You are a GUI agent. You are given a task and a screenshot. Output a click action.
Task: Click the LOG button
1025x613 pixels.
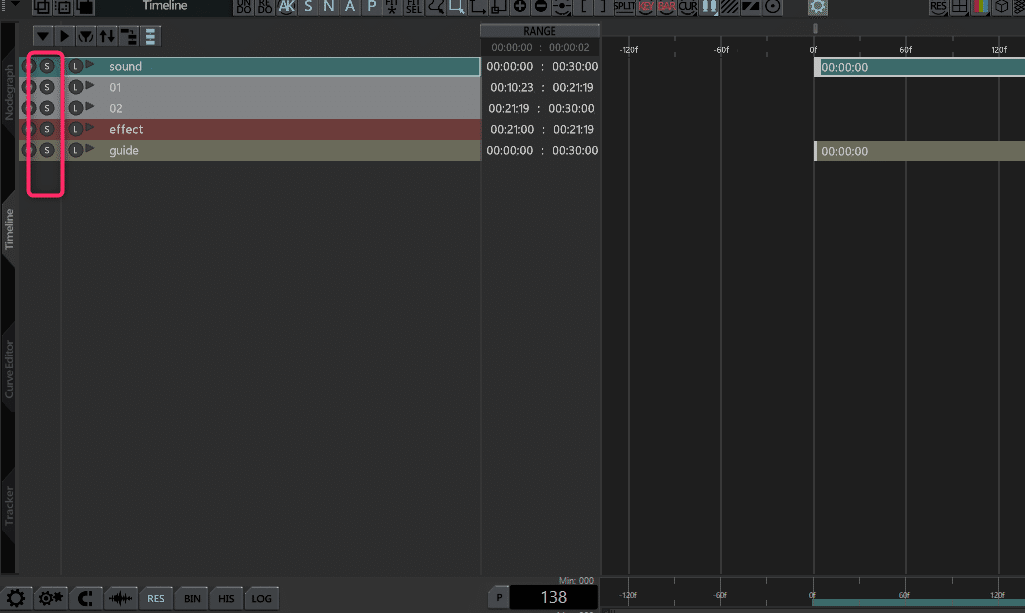tap(261, 598)
